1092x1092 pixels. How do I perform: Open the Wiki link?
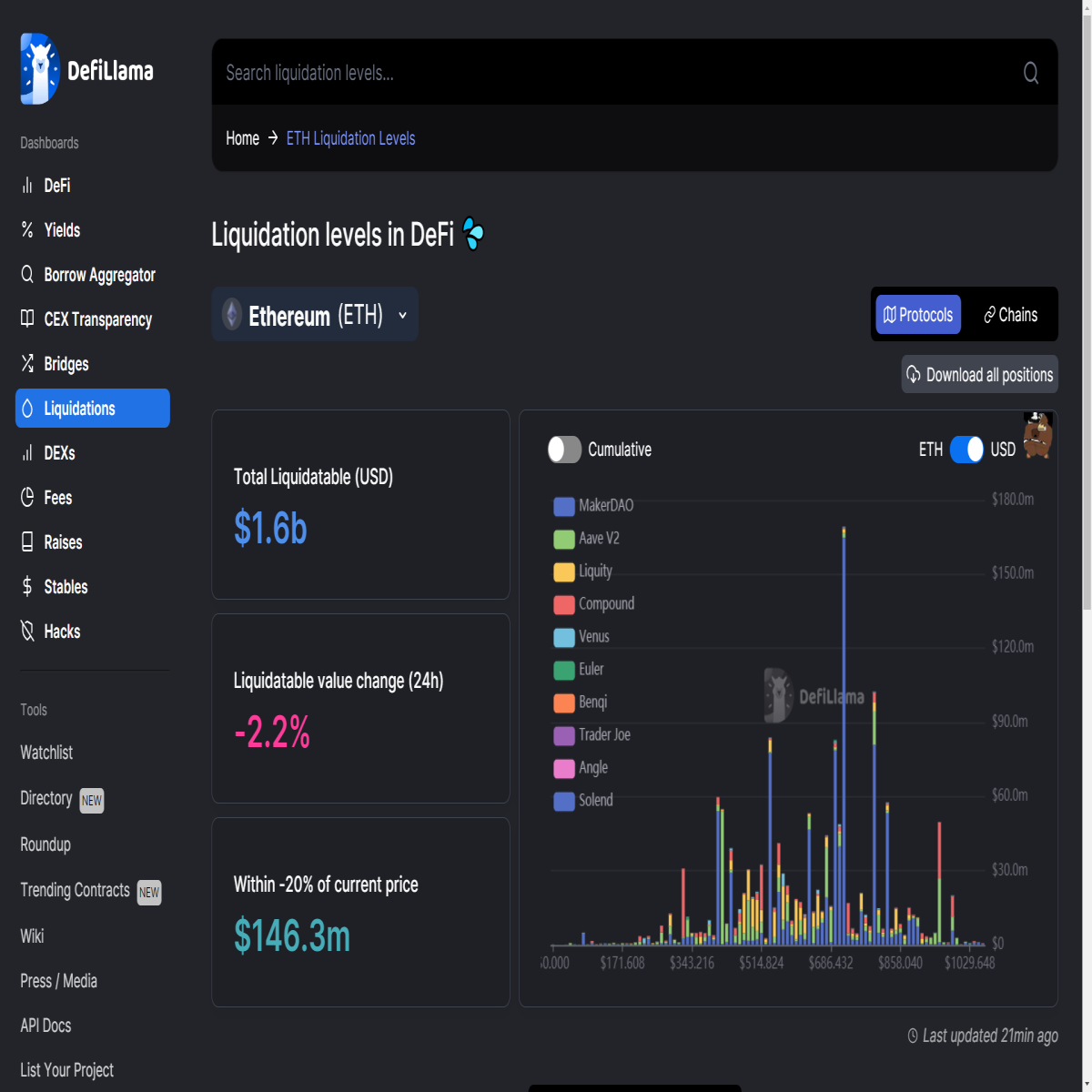pos(32,936)
